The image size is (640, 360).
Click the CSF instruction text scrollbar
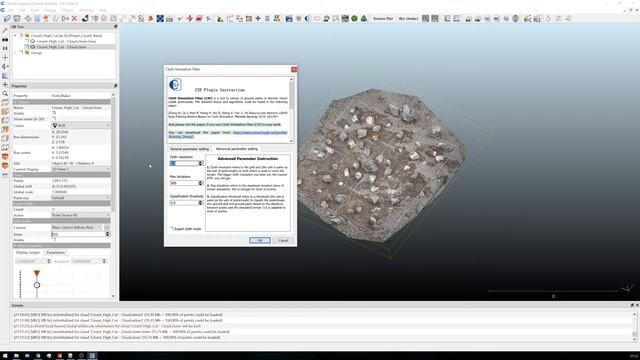[x=291, y=109]
